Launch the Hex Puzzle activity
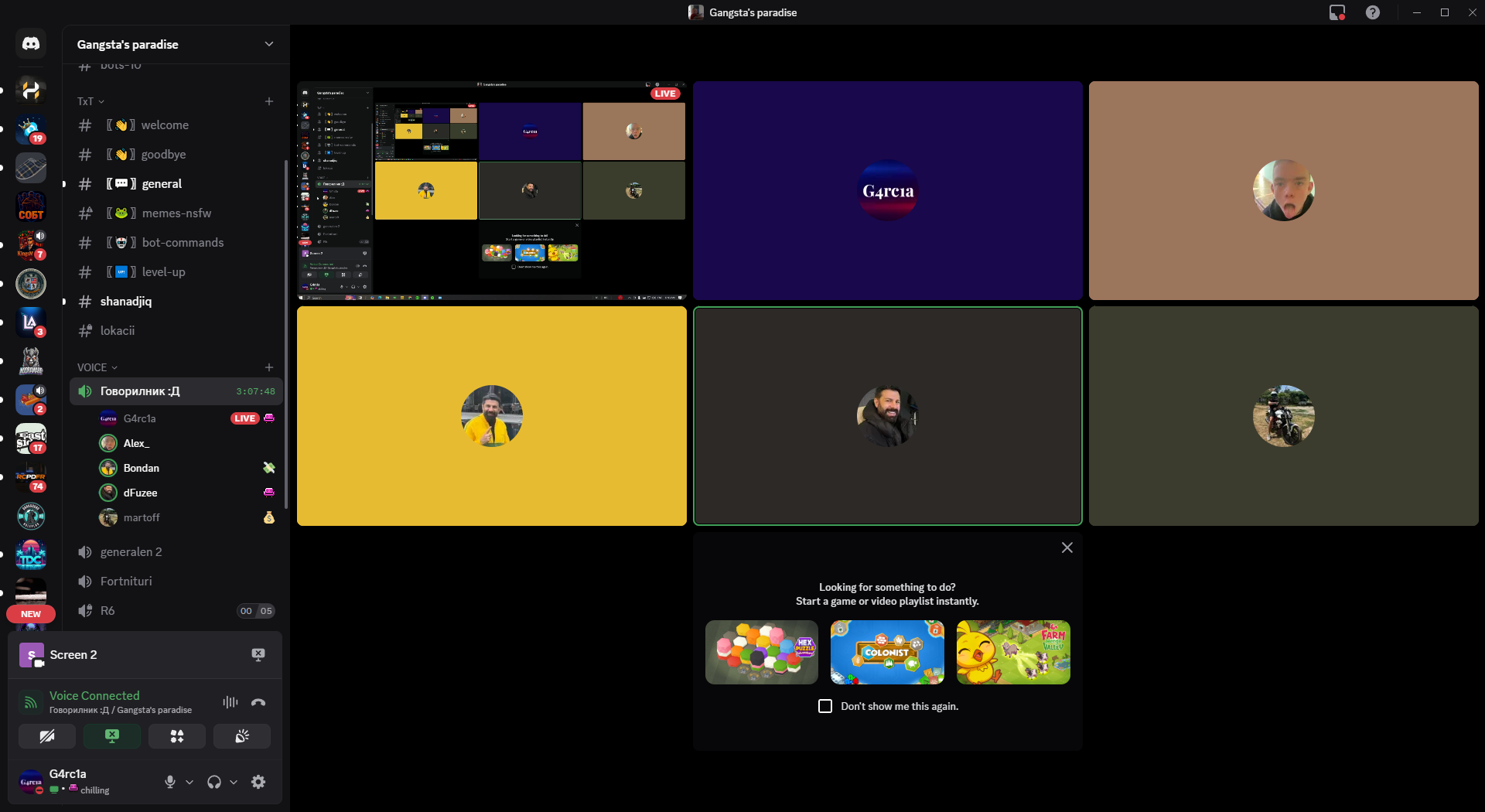This screenshot has width=1485, height=812. click(x=762, y=652)
